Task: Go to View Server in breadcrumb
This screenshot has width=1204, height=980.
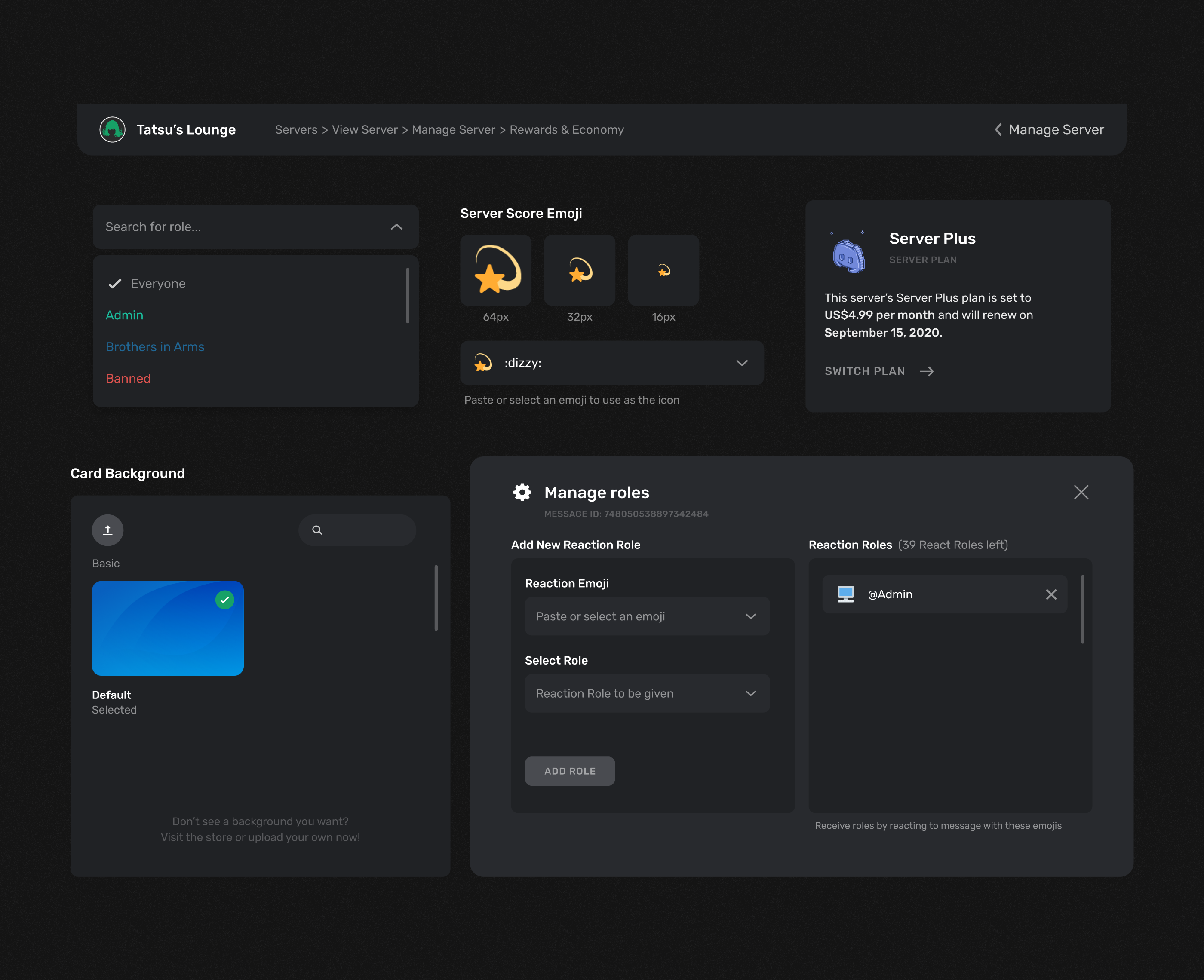Action: 365,130
